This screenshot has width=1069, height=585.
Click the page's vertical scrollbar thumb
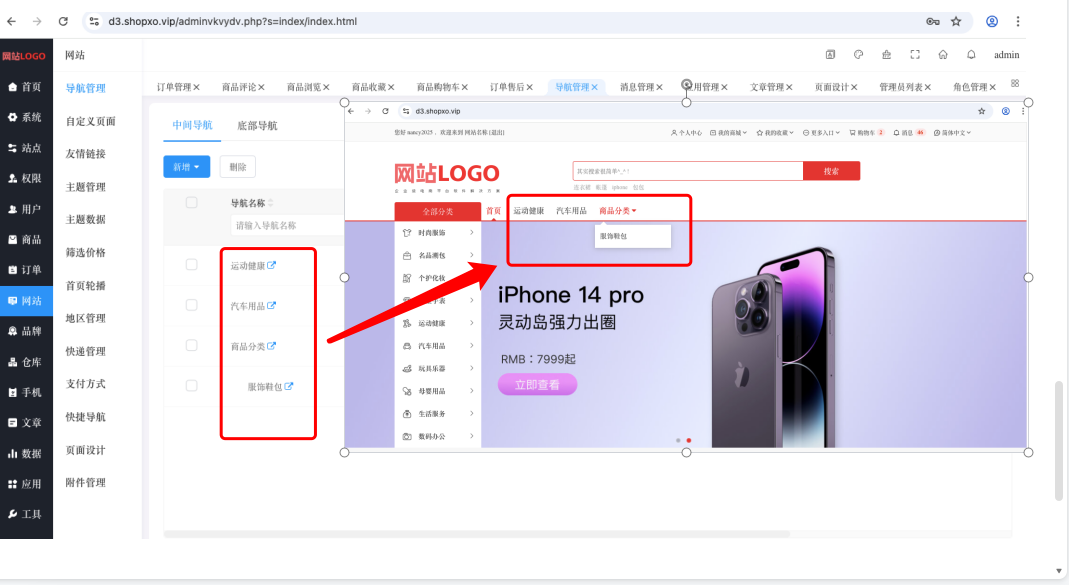coord(1058,442)
